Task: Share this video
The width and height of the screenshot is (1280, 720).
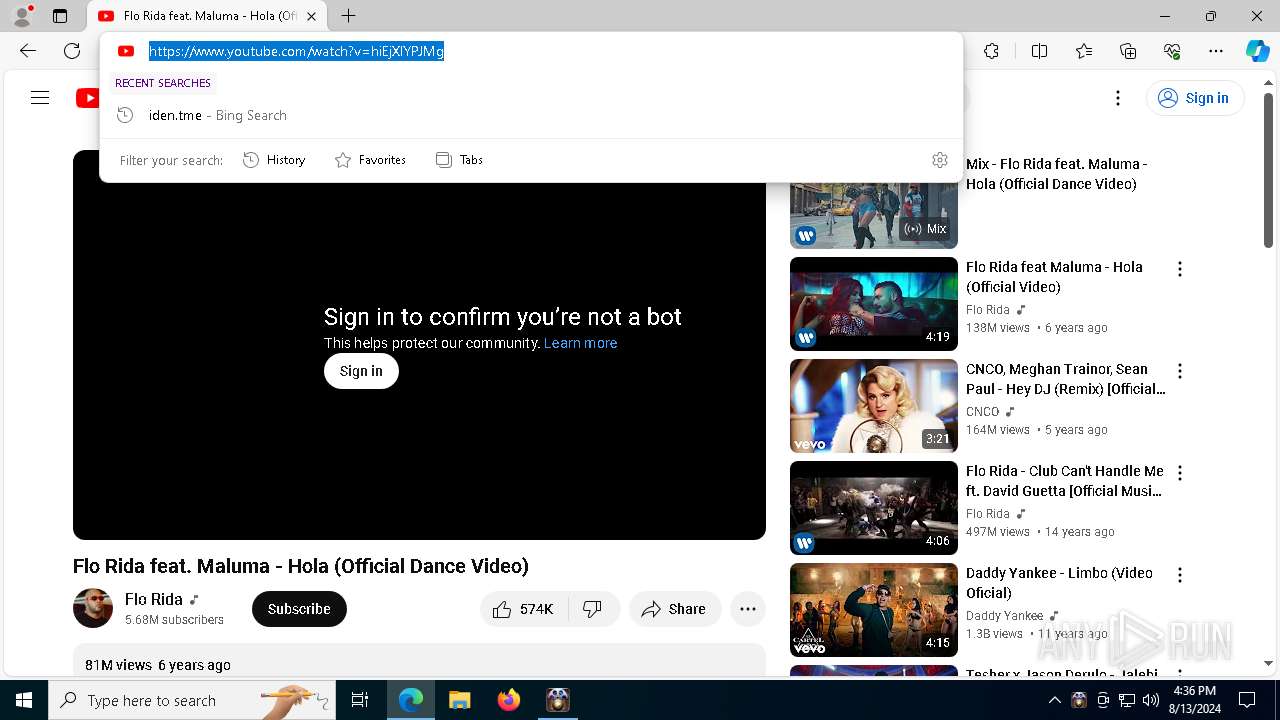Action: point(675,609)
